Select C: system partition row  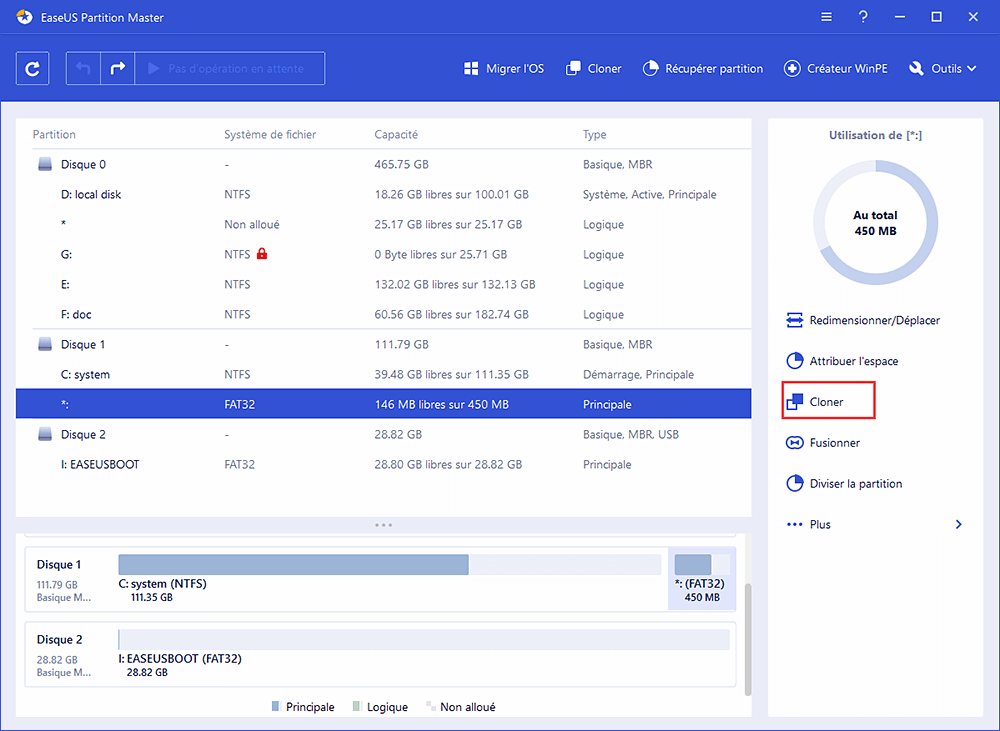pyautogui.click(x=383, y=374)
